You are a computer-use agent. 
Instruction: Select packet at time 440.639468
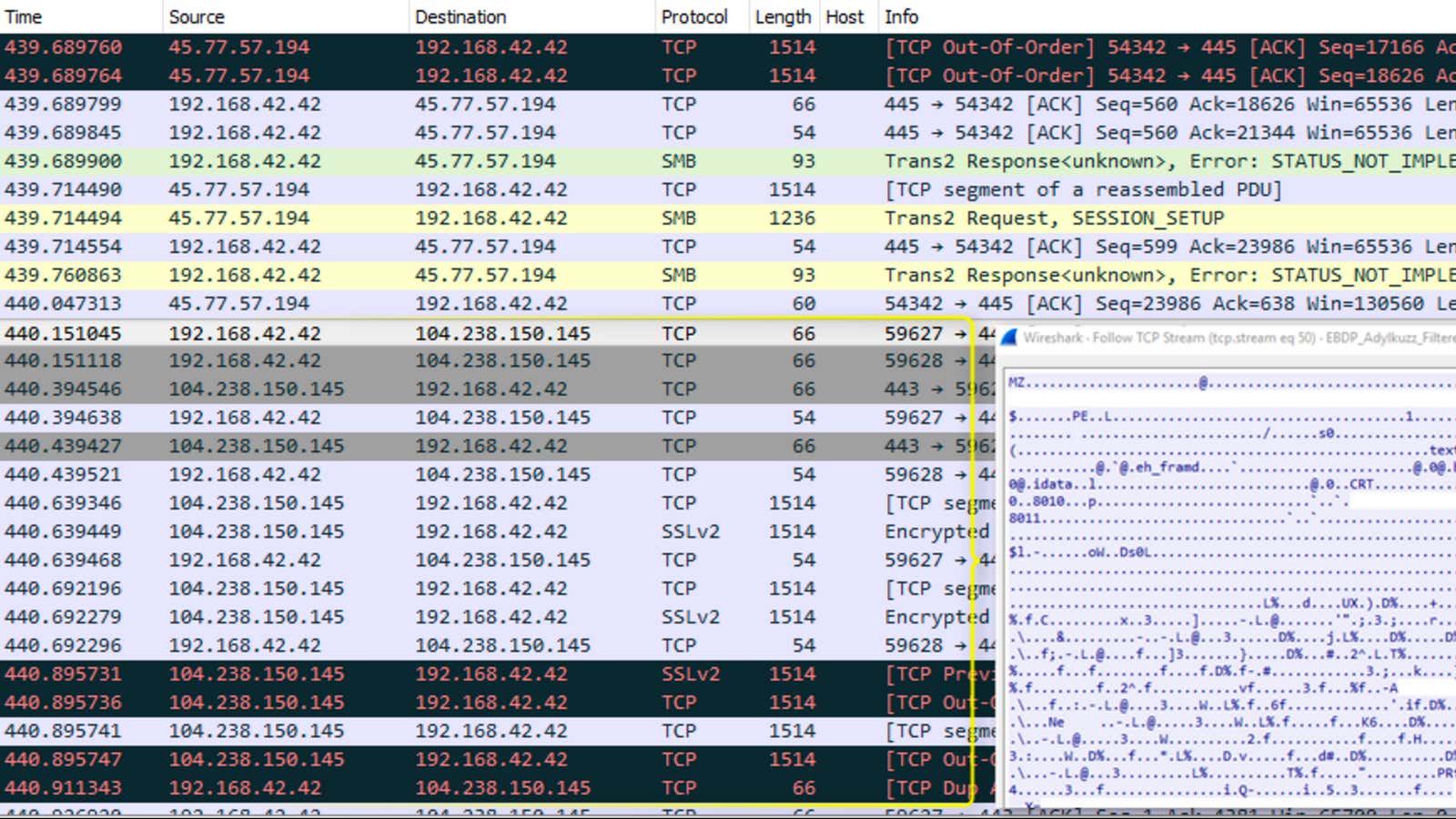[499, 560]
